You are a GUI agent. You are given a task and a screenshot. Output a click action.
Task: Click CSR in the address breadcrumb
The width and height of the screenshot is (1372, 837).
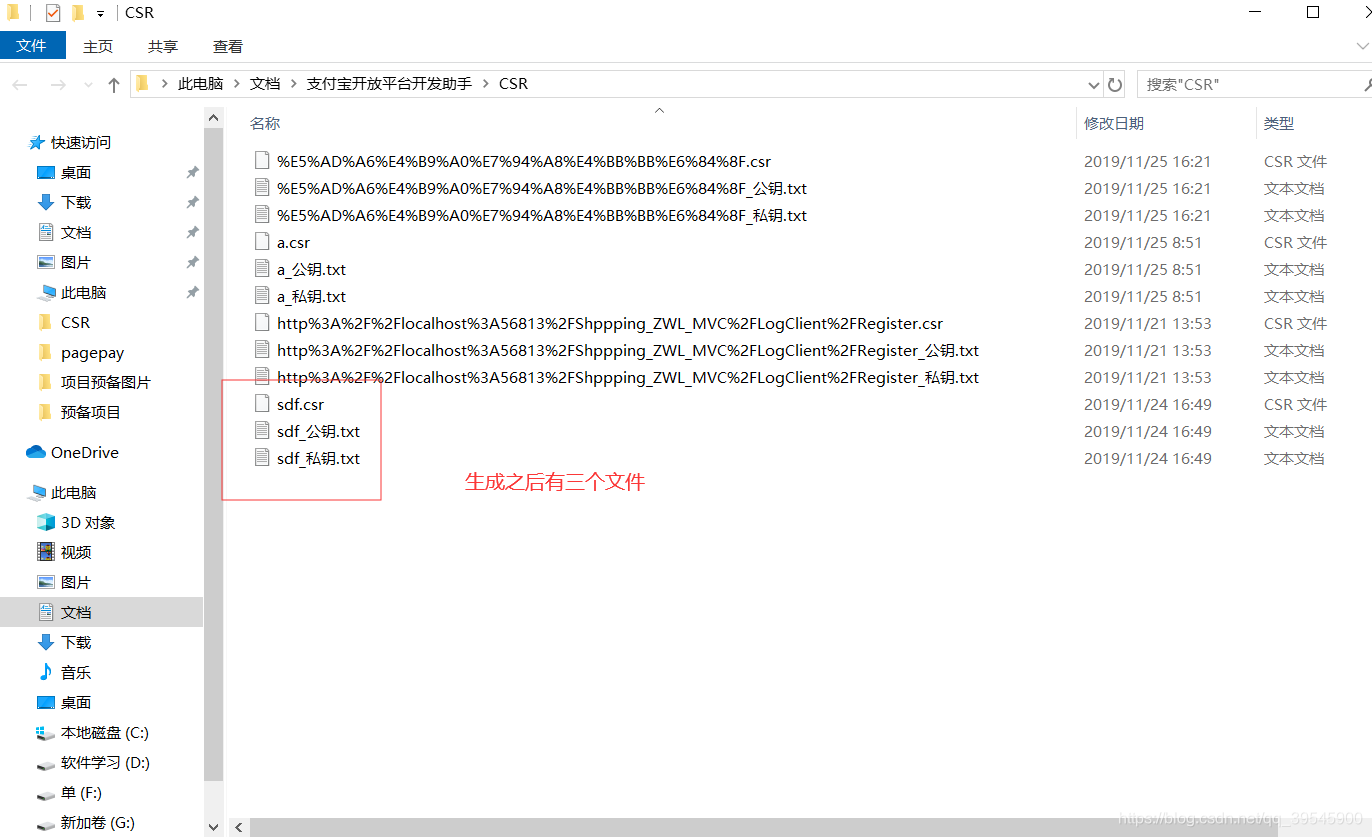(x=513, y=84)
